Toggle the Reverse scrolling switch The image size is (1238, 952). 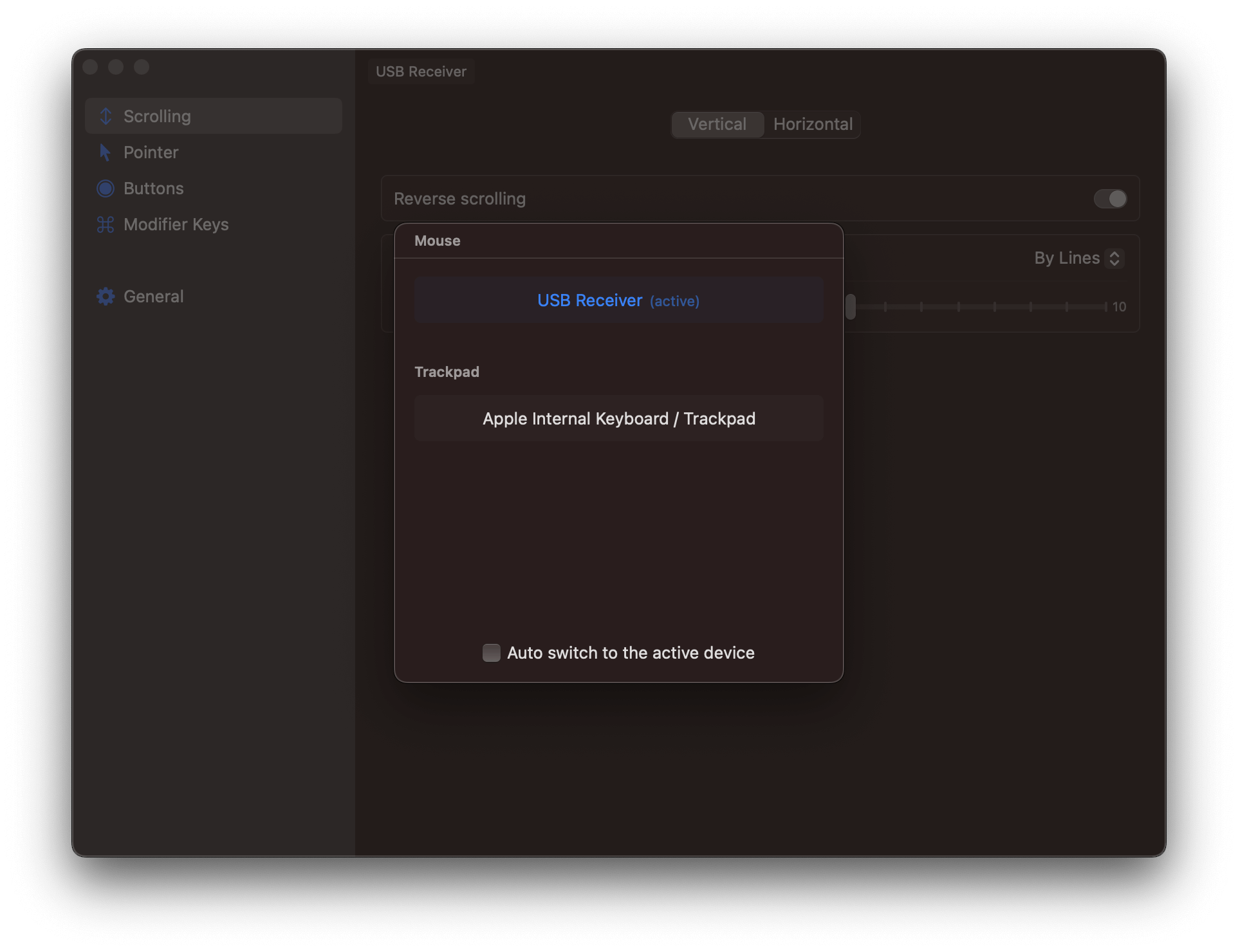[x=1110, y=199]
